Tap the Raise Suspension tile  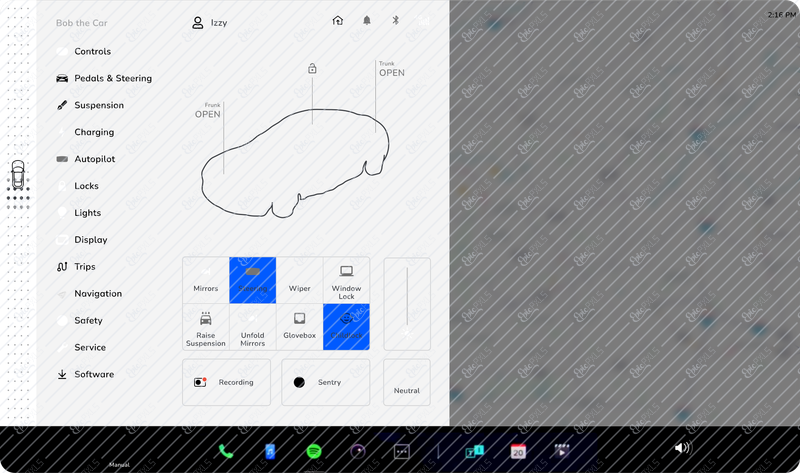(x=206, y=327)
